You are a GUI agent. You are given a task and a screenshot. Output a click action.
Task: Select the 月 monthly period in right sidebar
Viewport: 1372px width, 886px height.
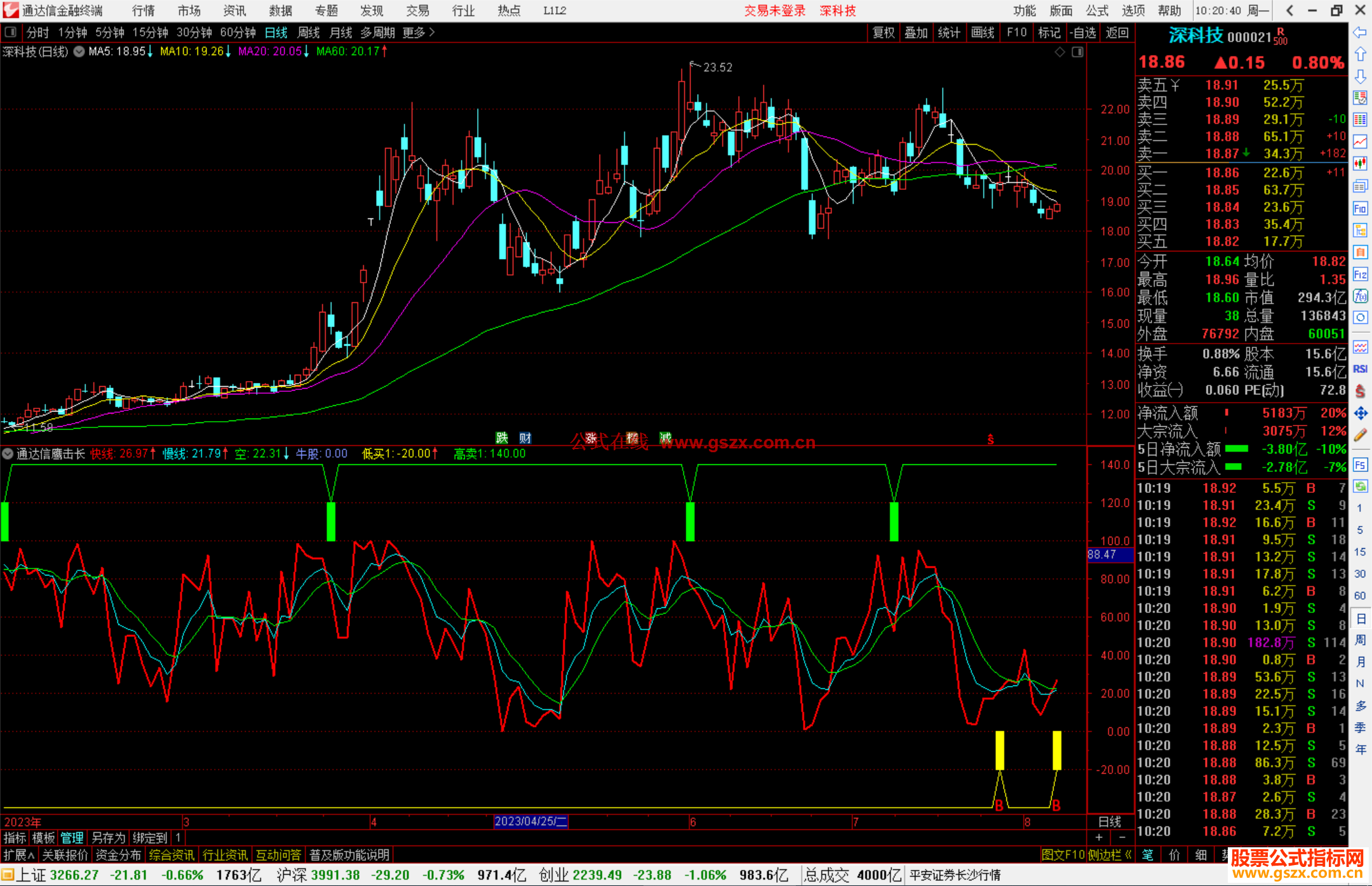click(1360, 662)
